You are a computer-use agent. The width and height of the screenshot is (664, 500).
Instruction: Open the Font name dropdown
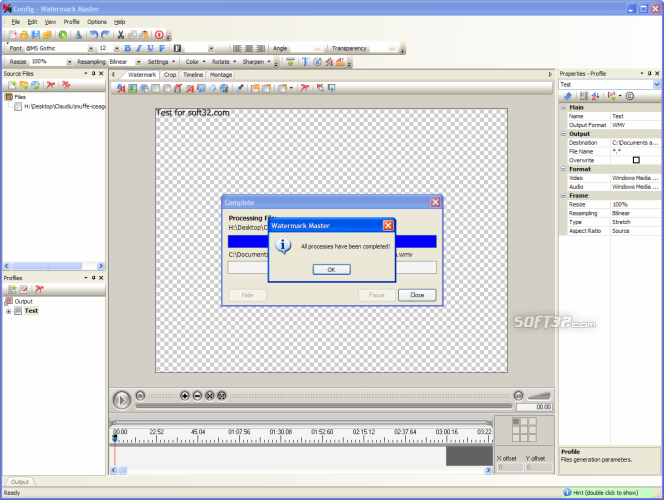click(91, 49)
